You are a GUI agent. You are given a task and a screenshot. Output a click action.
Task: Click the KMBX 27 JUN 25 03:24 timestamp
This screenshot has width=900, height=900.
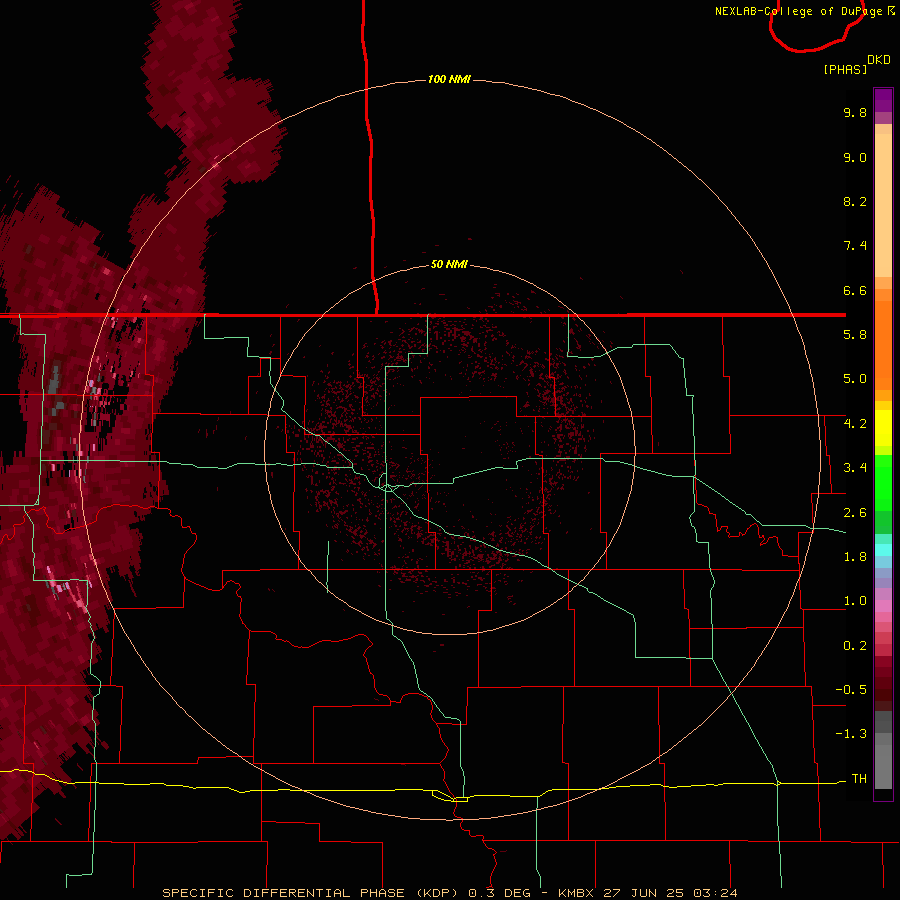647,893
